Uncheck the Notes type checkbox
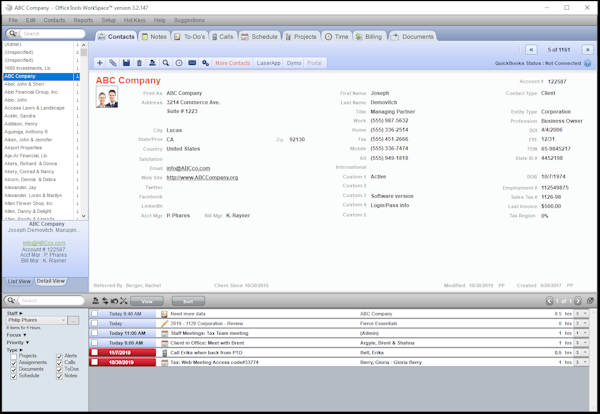Image resolution: width=600 pixels, height=414 pixels. pyautogui.click(x=59, y=376)
